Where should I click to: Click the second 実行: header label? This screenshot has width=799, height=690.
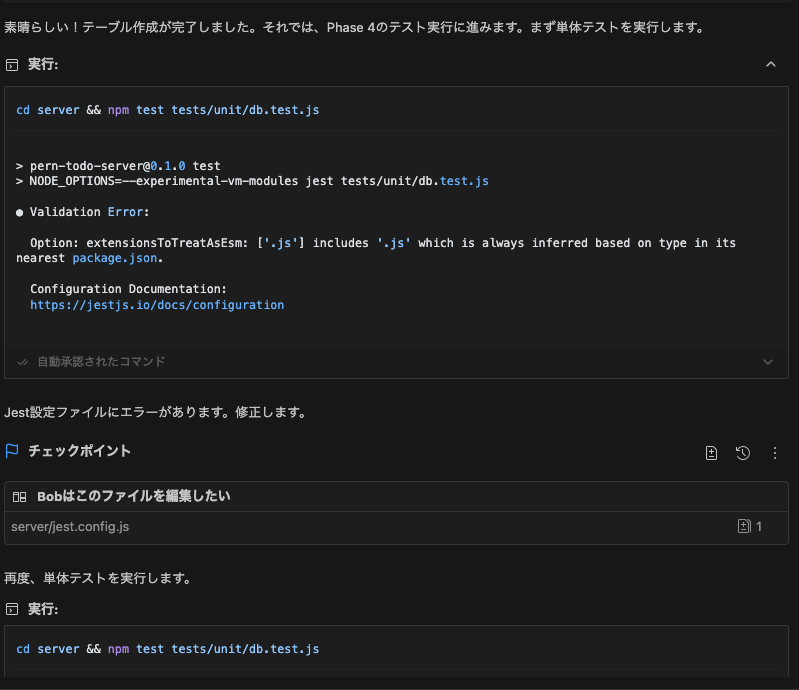(43, 608)
